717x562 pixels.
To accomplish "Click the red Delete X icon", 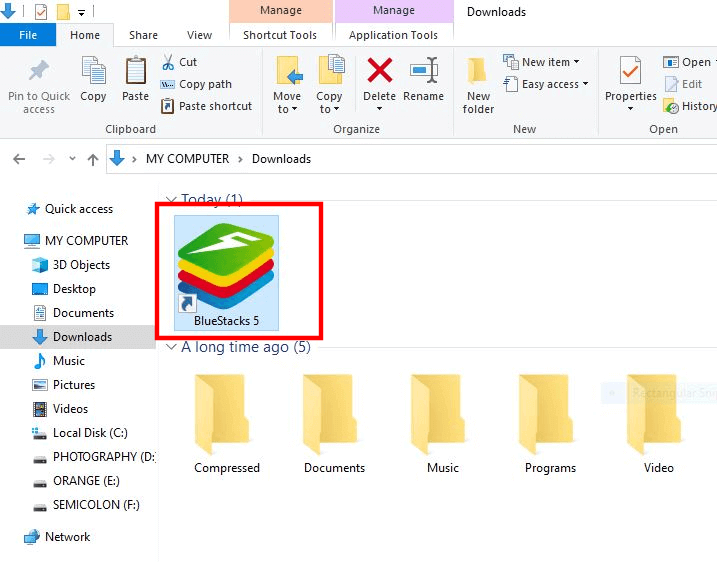I will (x=380, y=70).
